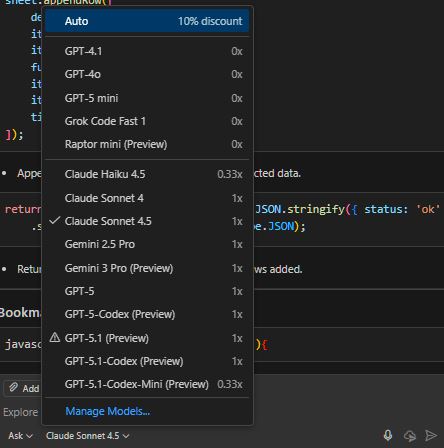This screenshot has height=448, width=444.
Task: Switch to Claude Sonnet 4
Action: pyautogui.click(x=147, y=198)
